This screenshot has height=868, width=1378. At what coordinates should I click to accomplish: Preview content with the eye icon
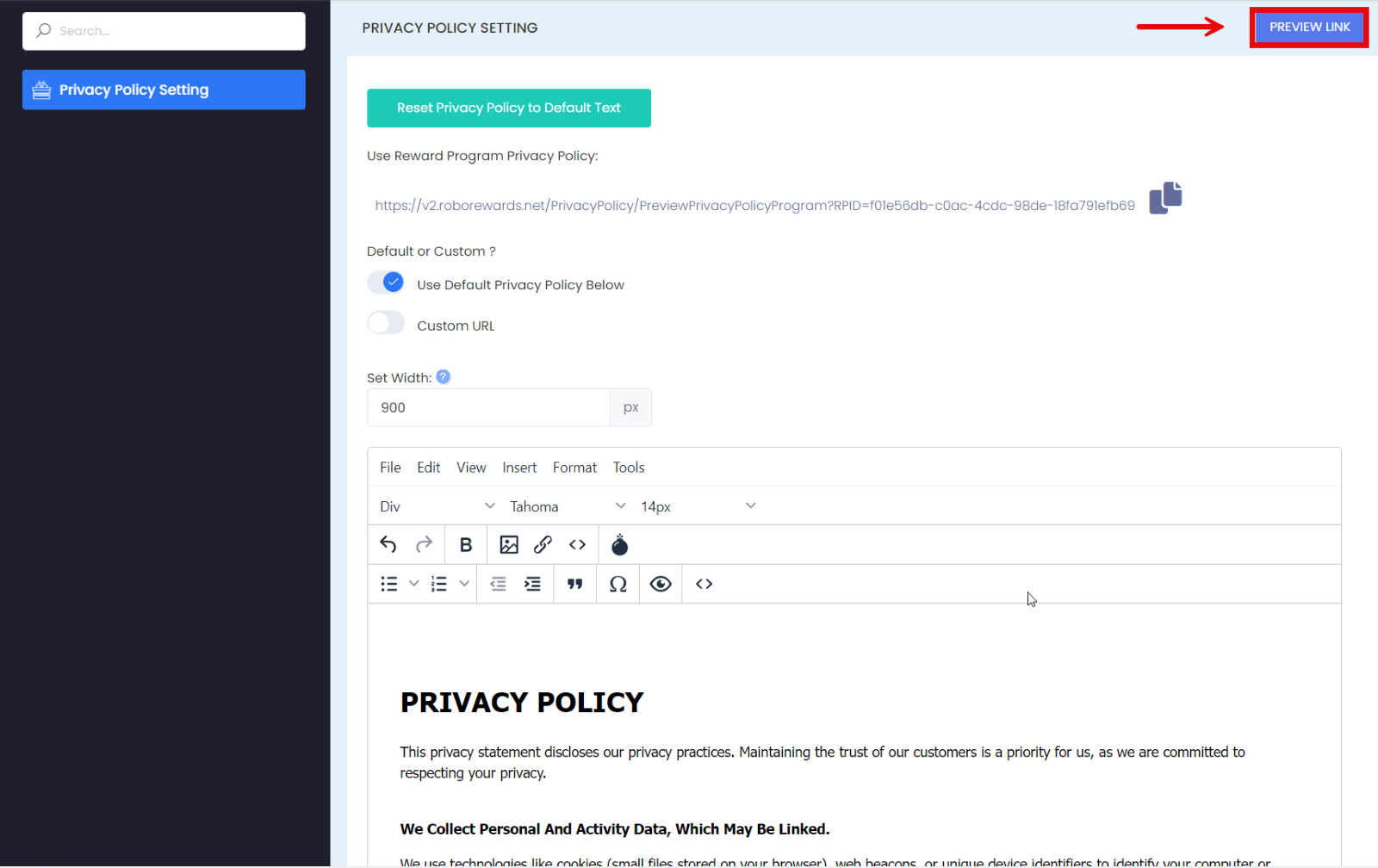pyautogui.click(x=661, y=584)
